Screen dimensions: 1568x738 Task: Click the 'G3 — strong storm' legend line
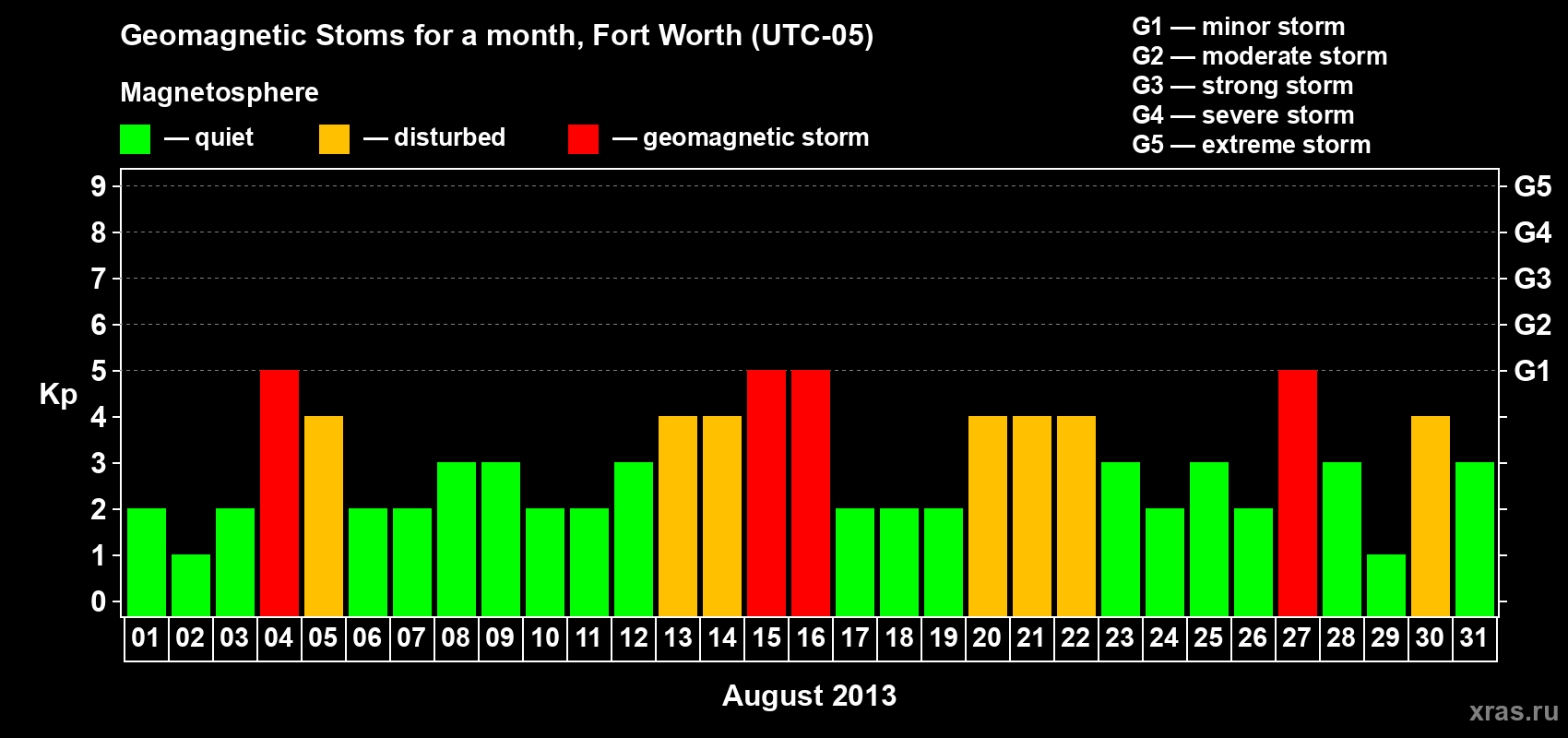point(1243,86)
